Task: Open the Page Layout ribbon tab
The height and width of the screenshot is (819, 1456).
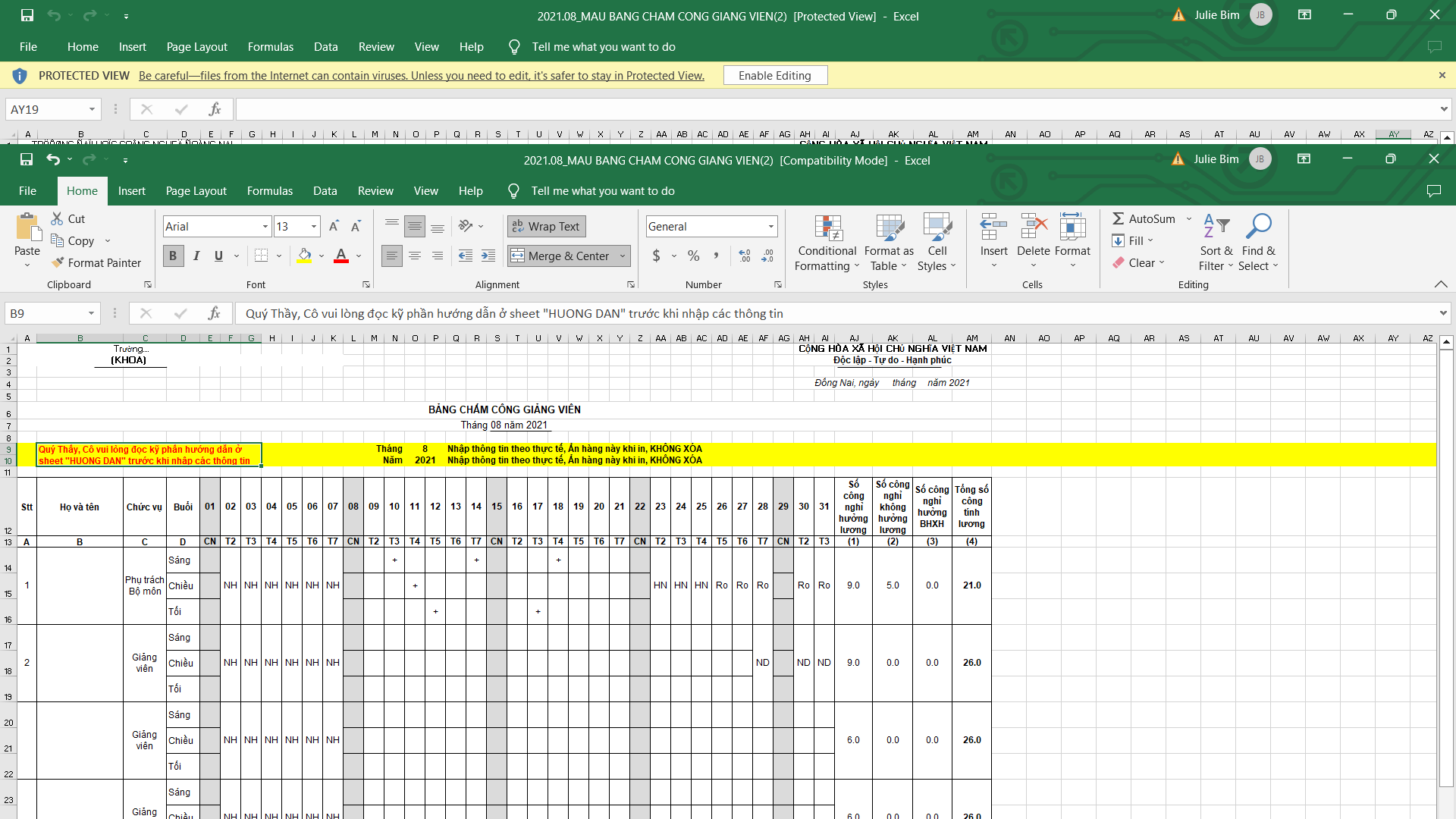Action: [196, 191]
